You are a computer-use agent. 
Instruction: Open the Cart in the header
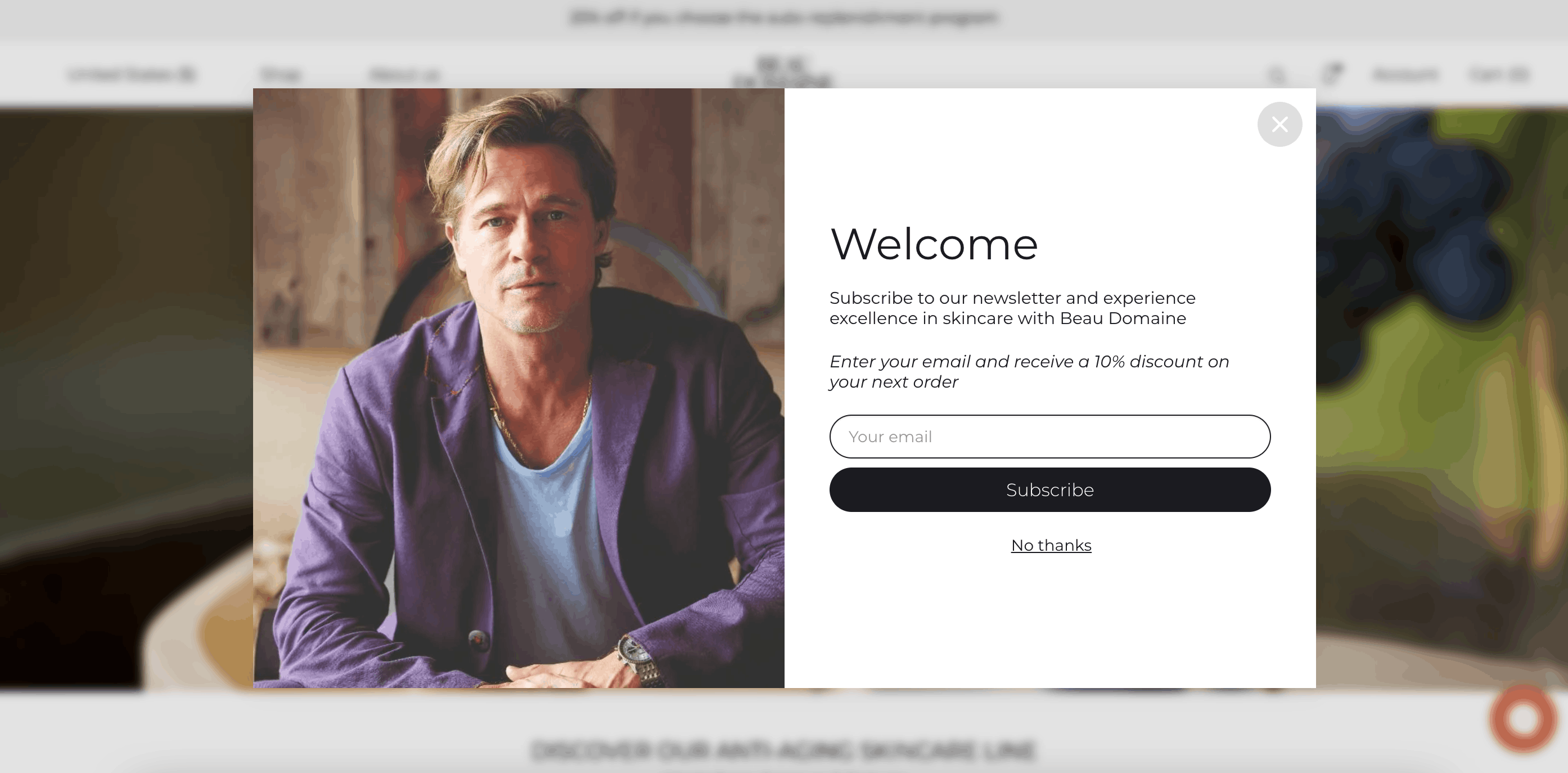[1499, 74]
